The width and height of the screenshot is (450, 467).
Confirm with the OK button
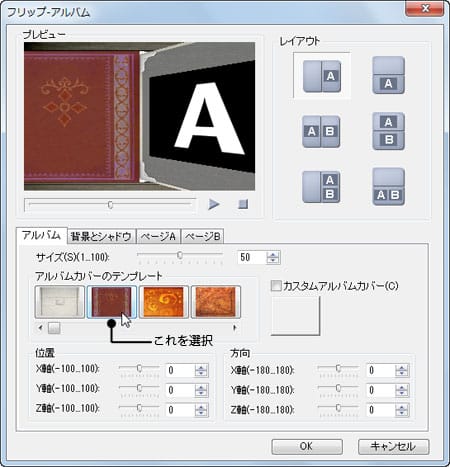(307, 446)
